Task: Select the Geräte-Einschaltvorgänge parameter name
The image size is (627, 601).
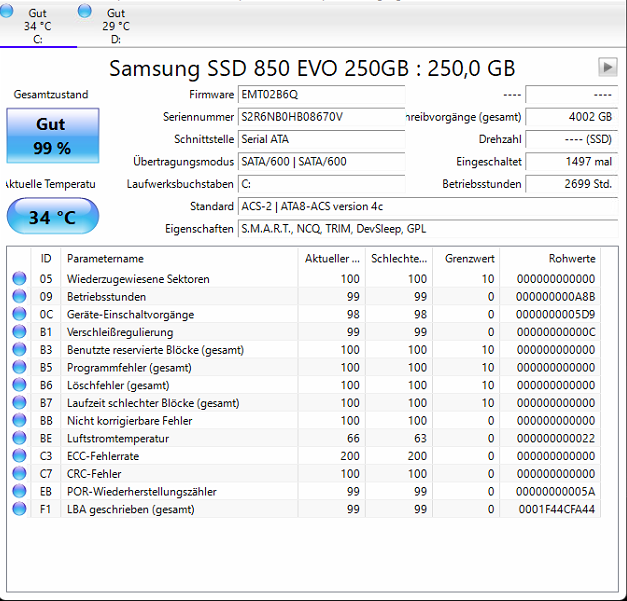Action: [x=130, y=314]
